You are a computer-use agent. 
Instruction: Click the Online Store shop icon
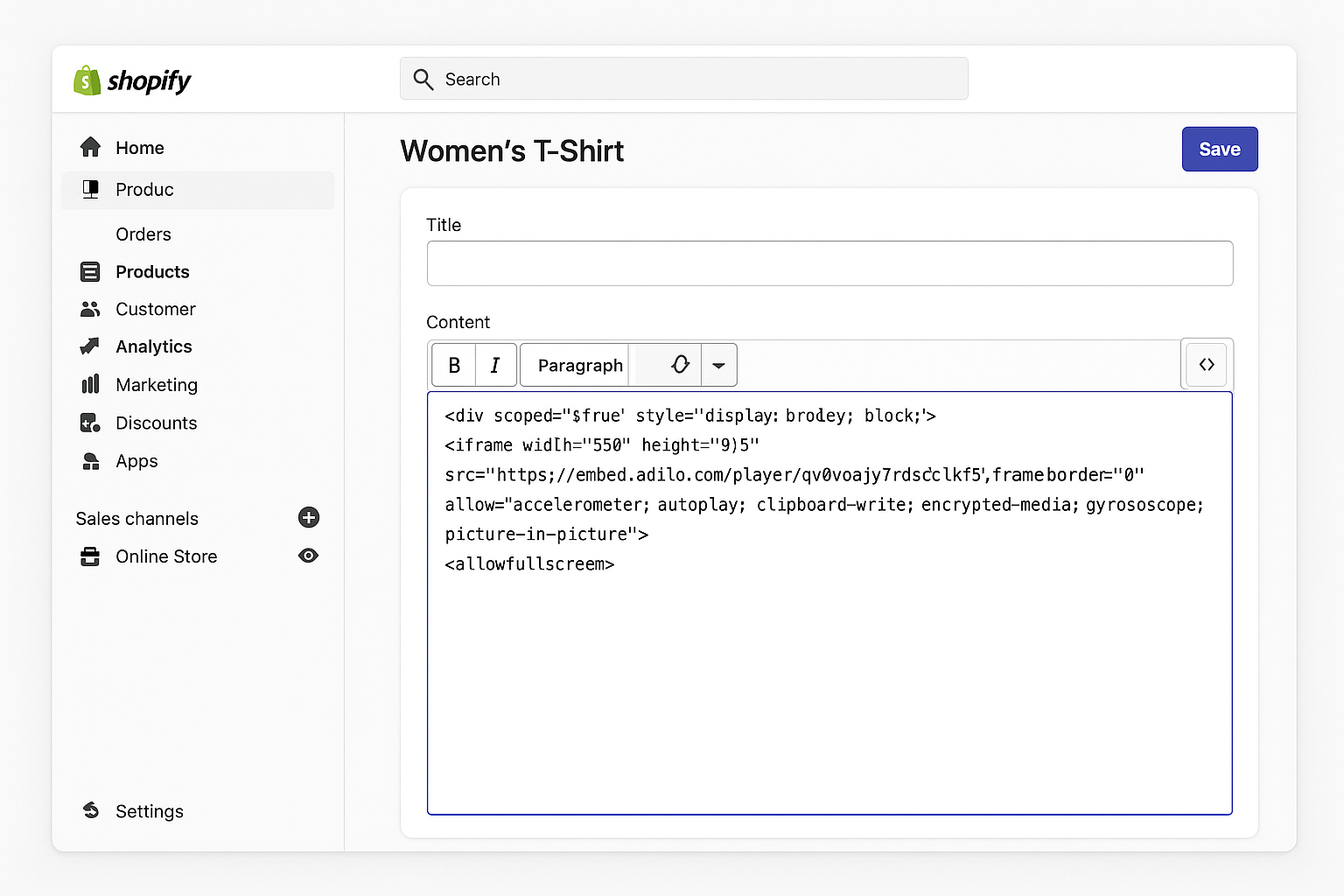tap(90, 556)
